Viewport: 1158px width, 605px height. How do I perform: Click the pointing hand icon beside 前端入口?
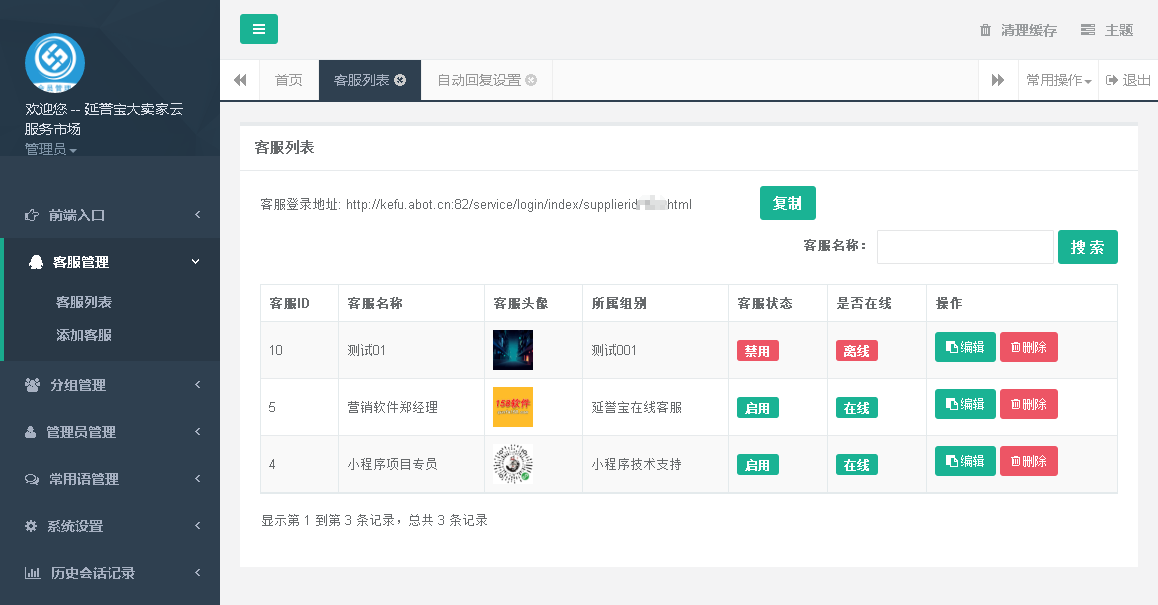tap(32, 215)
